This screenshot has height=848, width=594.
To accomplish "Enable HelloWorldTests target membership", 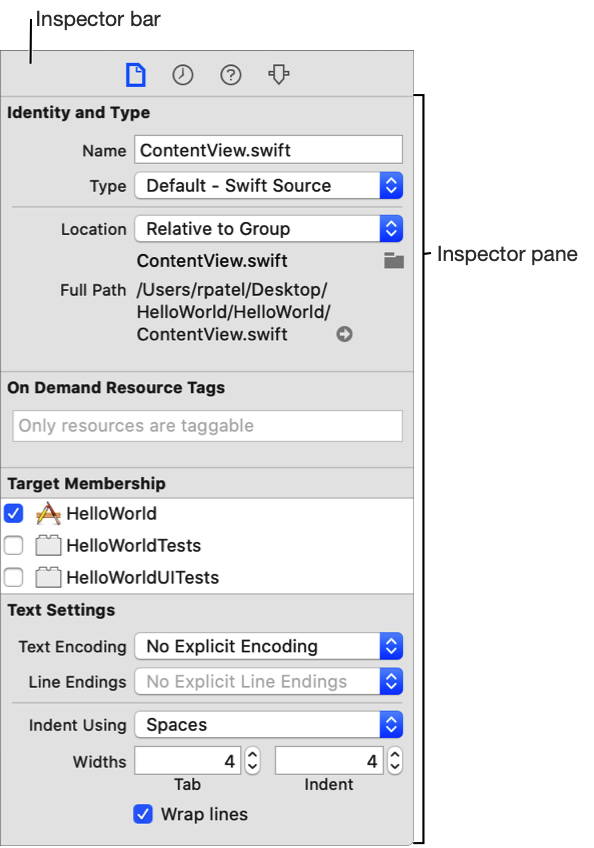I will [x=14, y=545].
